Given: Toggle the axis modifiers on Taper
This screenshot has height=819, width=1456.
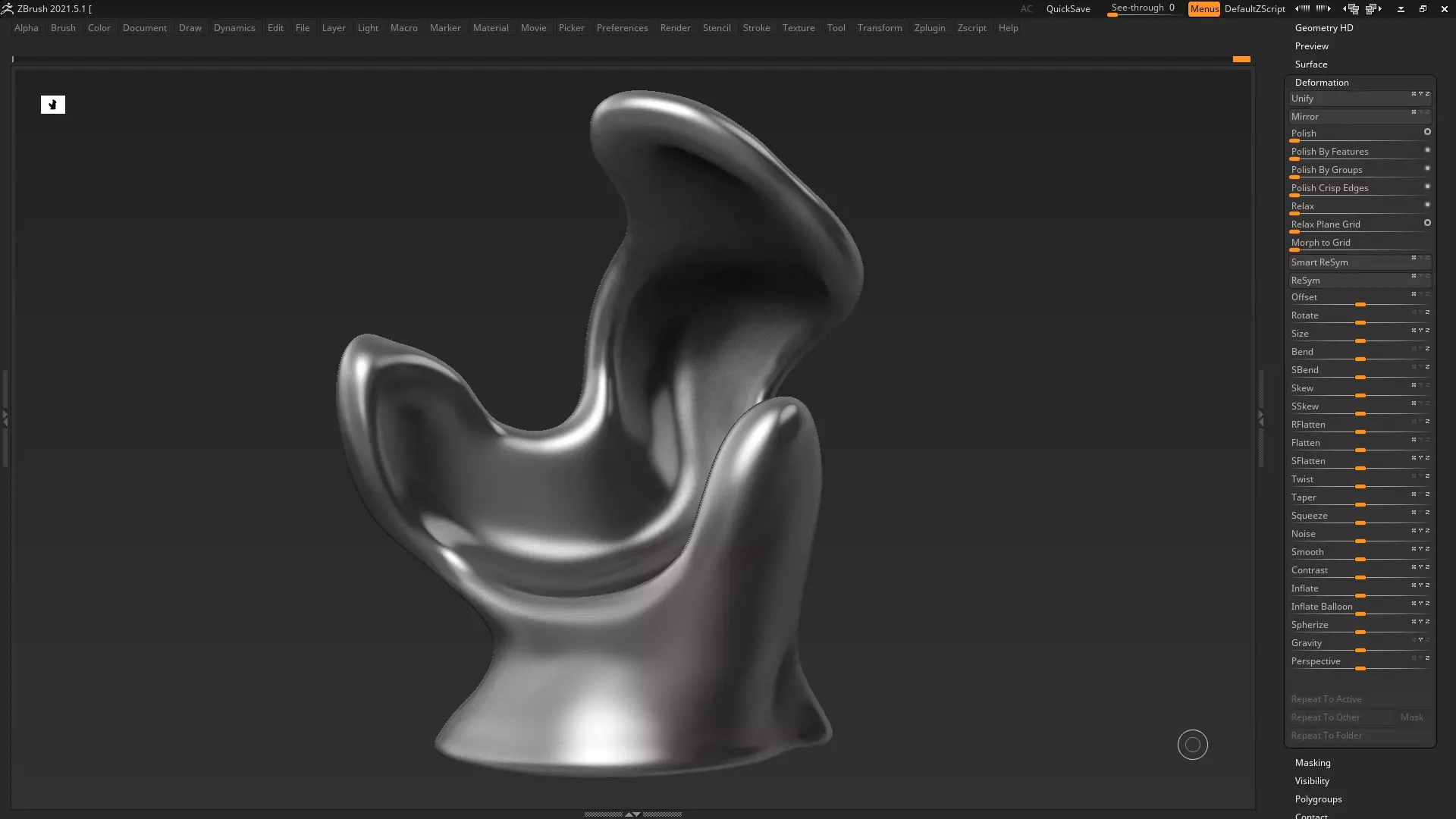Looking at the screenshot, I should pyautogui.click(x=1420, y=494).
